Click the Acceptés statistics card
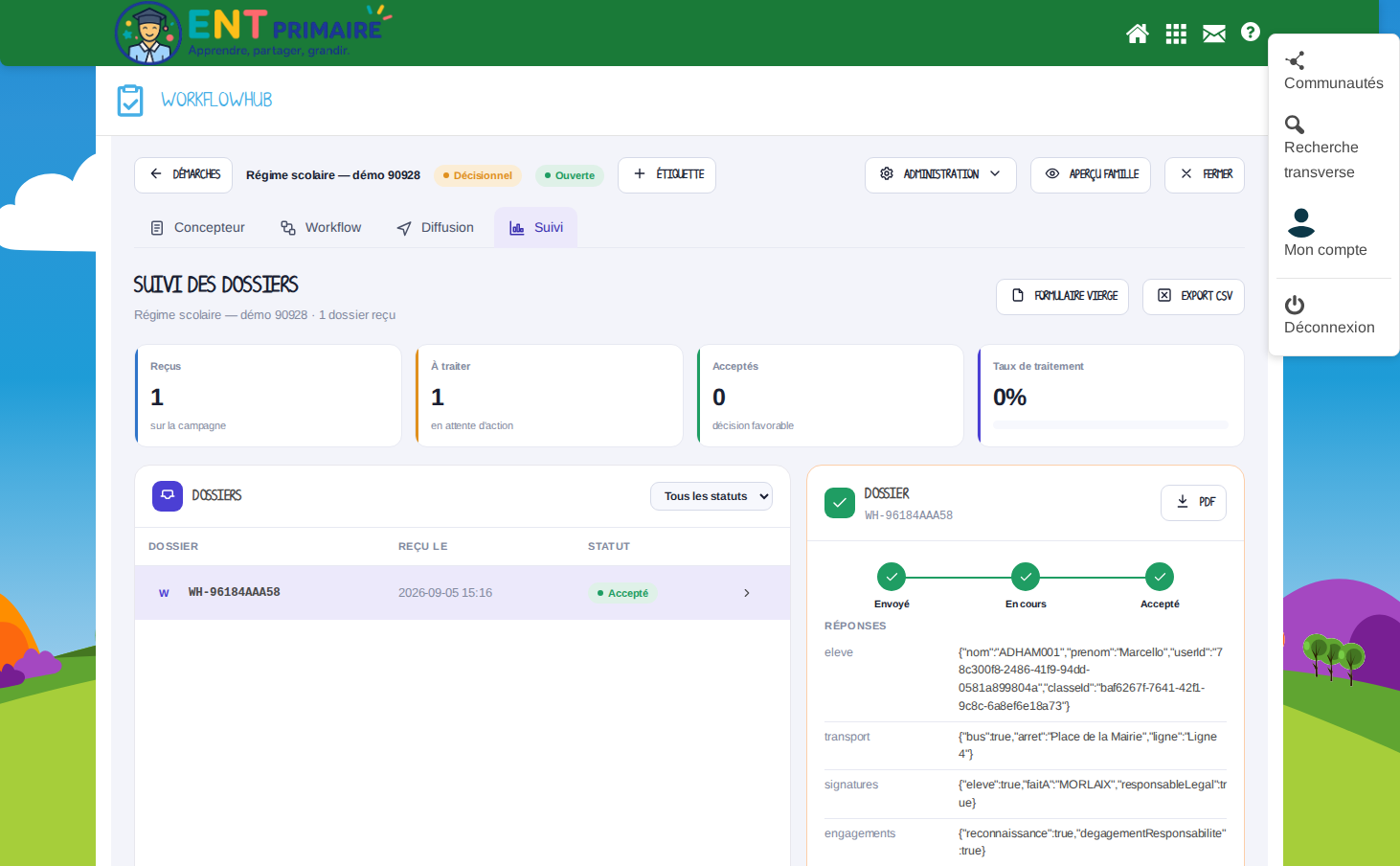This screenshot has height=866, width=1400. (x=830, y=396)
